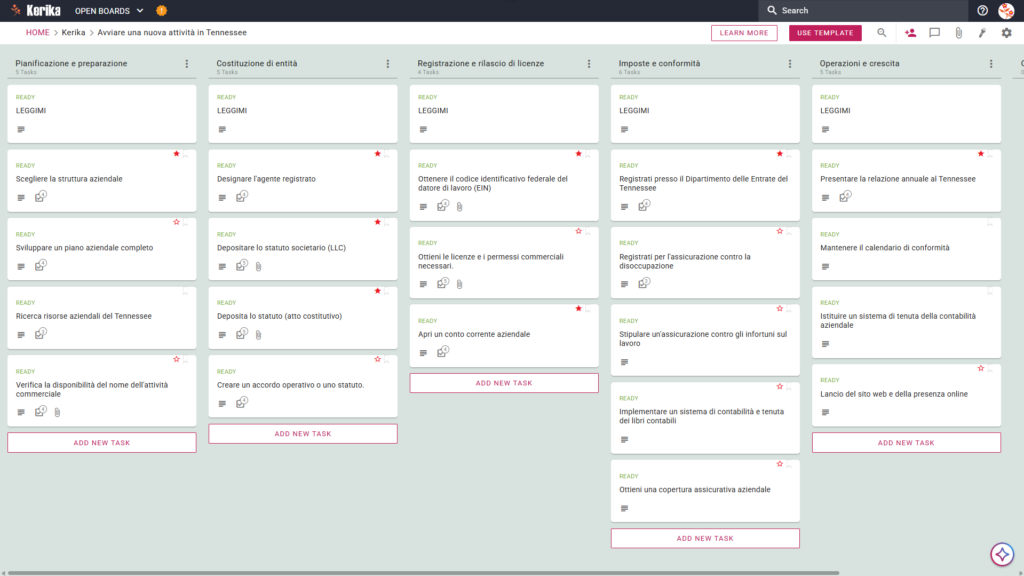Image resolution: width=1024 pixels, height=576 pixels.
Task: Open Costituzione di entità column menu
Action: coord(388,64)
